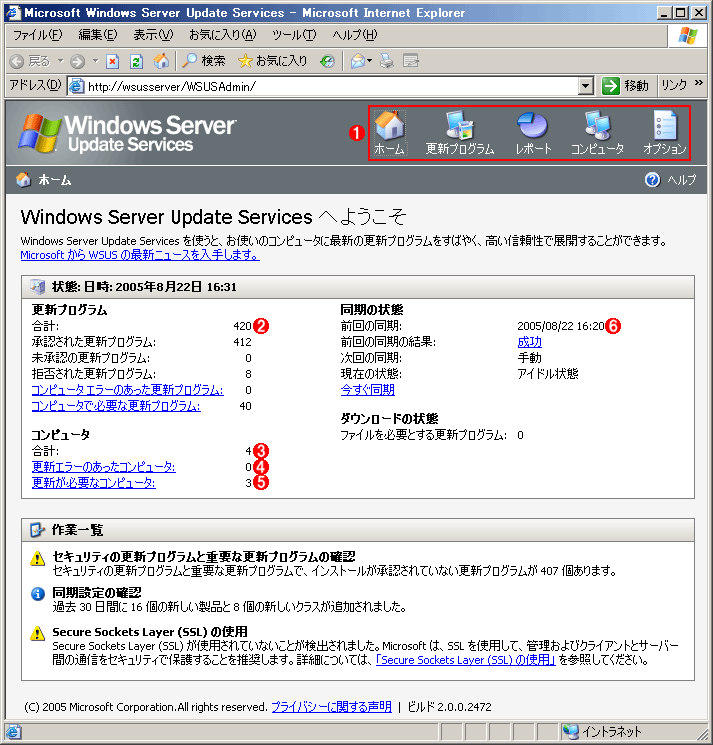The image size is (713, 745).
Task: Click the アイドル状態 current status value
Action: coord(548,374)
